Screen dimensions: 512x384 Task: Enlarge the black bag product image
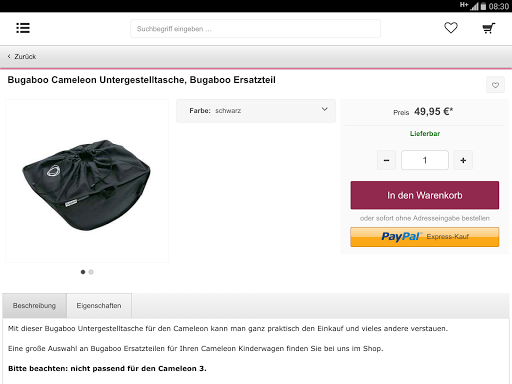87,181
